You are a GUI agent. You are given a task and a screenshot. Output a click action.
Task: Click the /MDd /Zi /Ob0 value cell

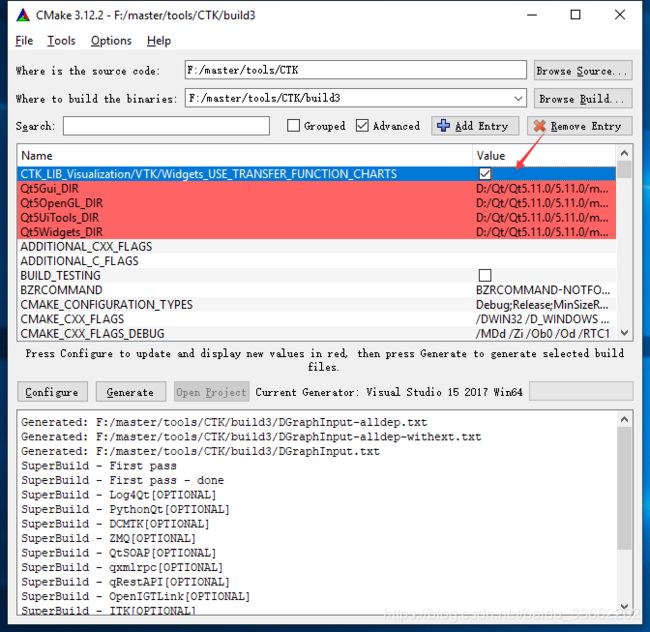[x=543, y=334]
